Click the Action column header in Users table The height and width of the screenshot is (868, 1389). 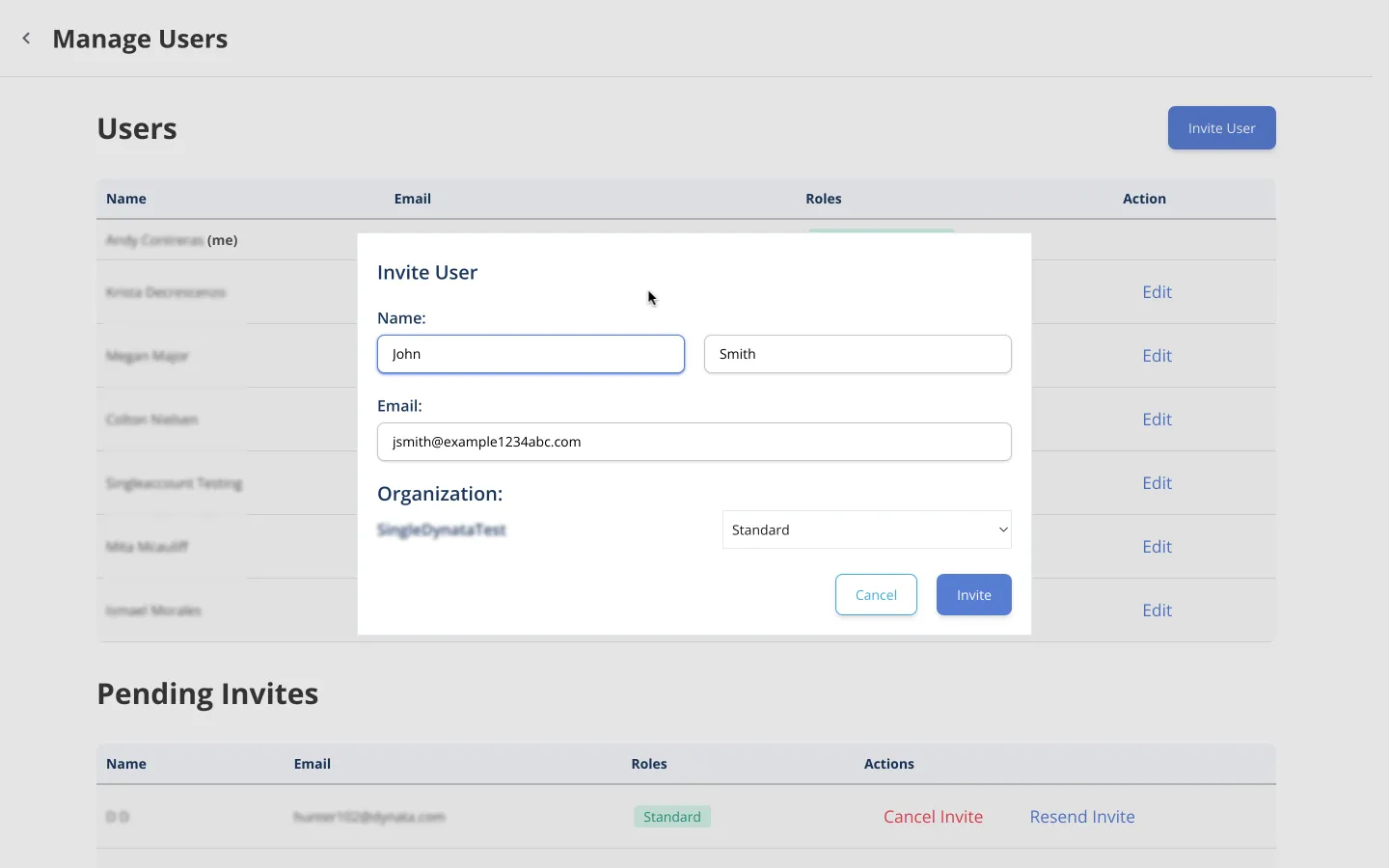click(x=1144, y=199)
